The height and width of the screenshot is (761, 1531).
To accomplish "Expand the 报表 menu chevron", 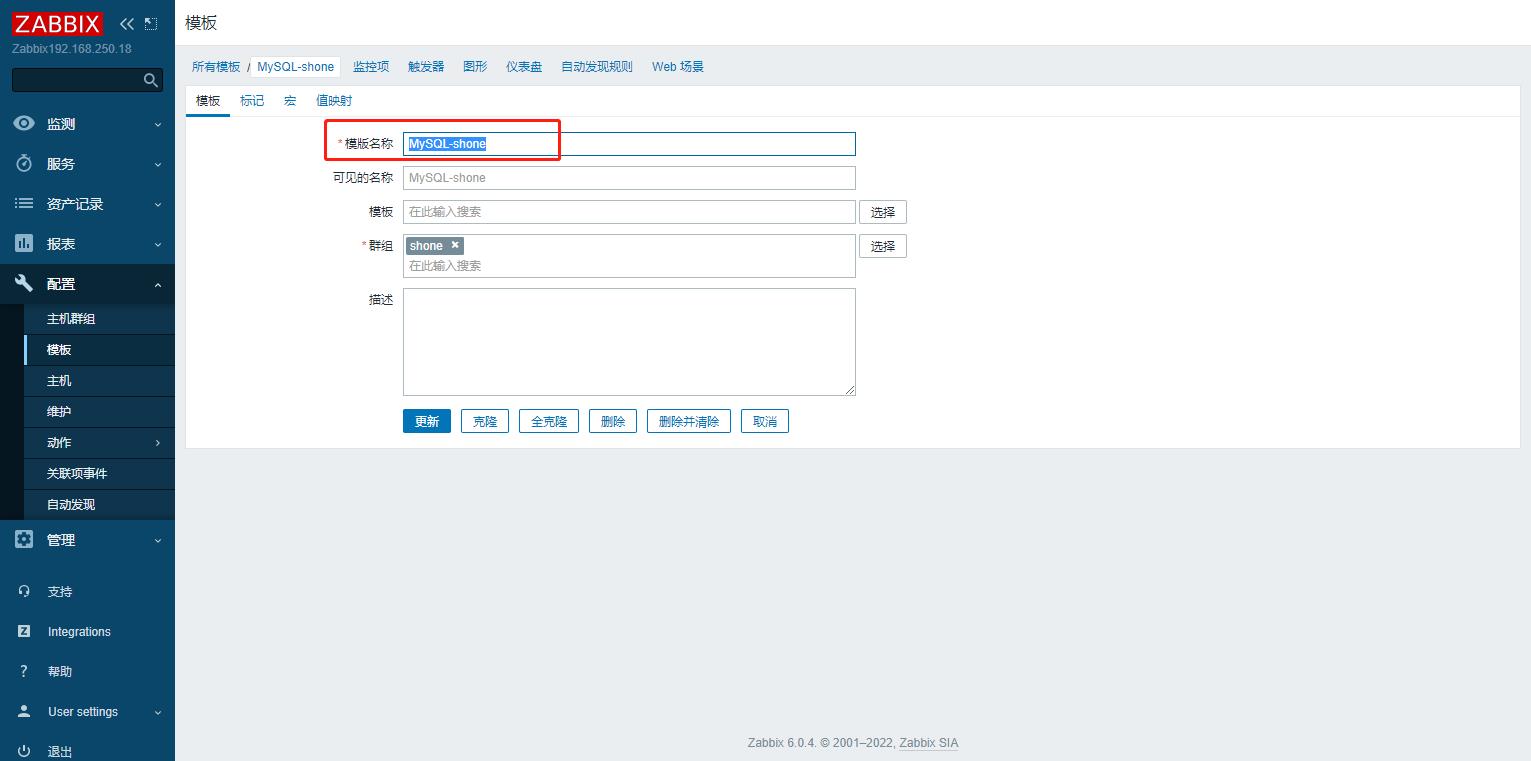I will click(x=158, y=245).
